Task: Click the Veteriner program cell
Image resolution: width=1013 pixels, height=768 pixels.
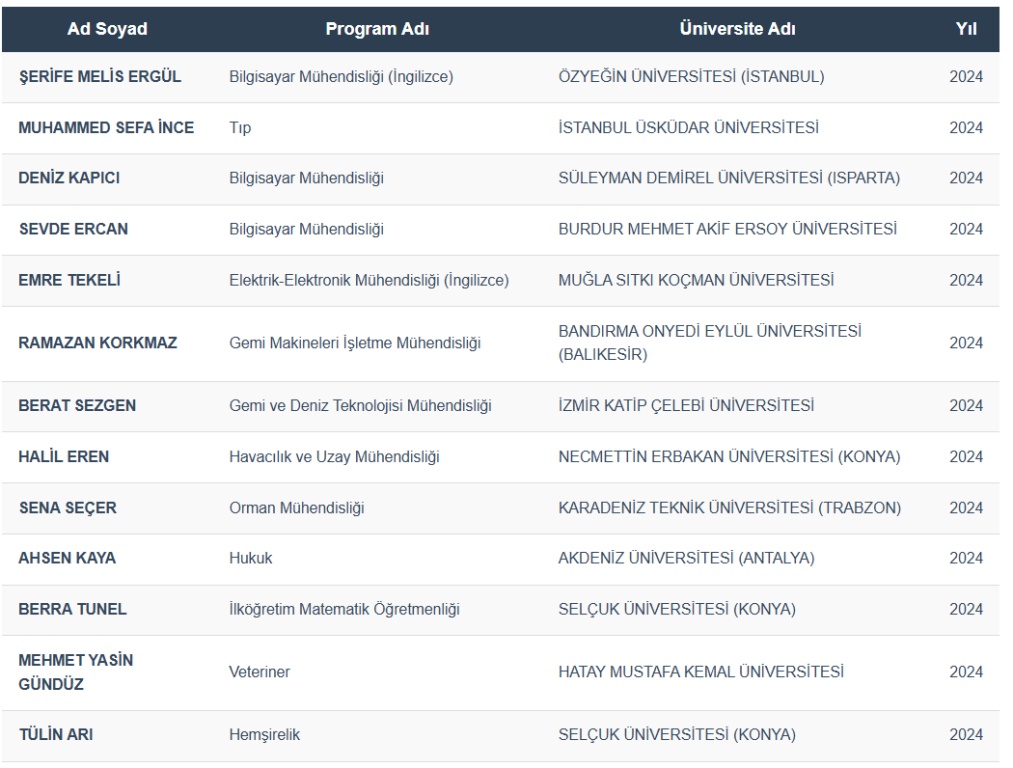Action: (x=259, y=673)
